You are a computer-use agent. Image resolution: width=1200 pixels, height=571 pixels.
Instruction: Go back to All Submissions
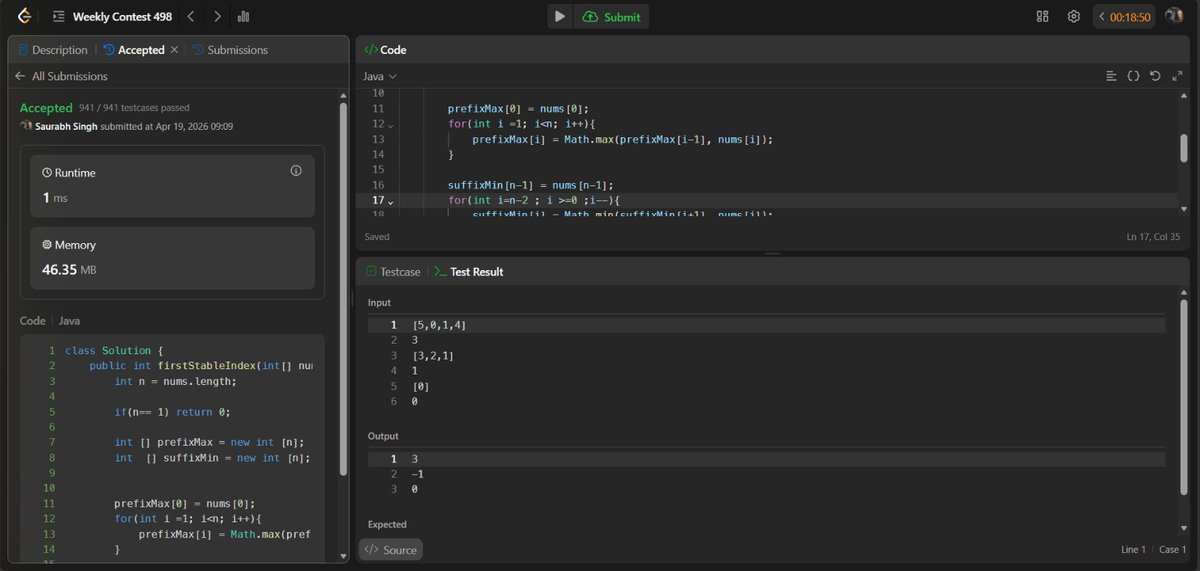(x=61, y=76)
